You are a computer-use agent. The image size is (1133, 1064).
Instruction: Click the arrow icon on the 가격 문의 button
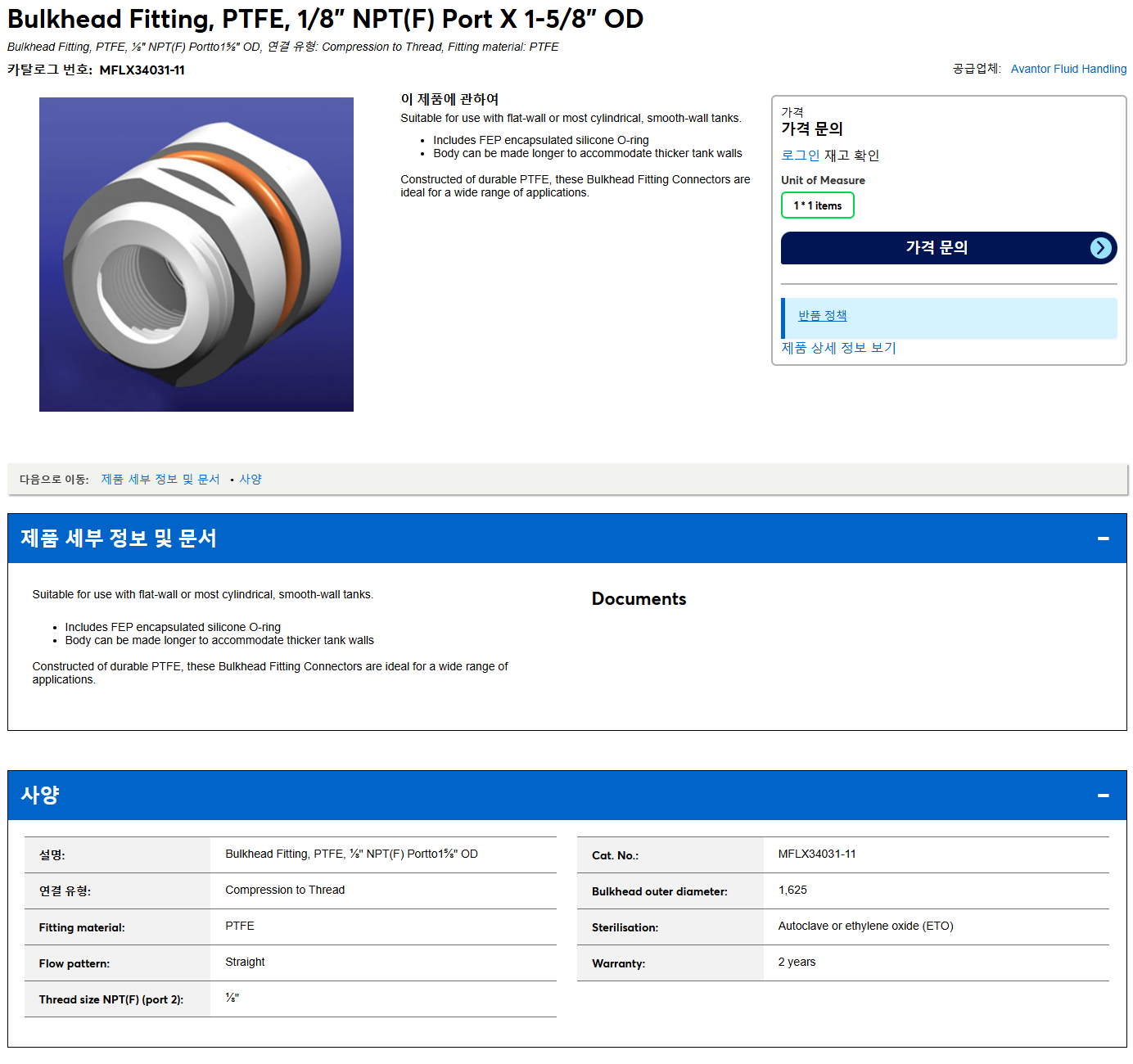tap(1101, 248)
